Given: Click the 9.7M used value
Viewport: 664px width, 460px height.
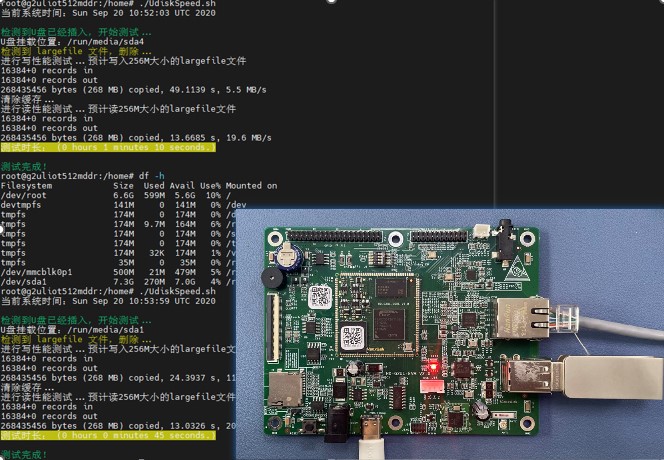Looking at the screenshot, I should pyautogui.click(x=154, y=224).
